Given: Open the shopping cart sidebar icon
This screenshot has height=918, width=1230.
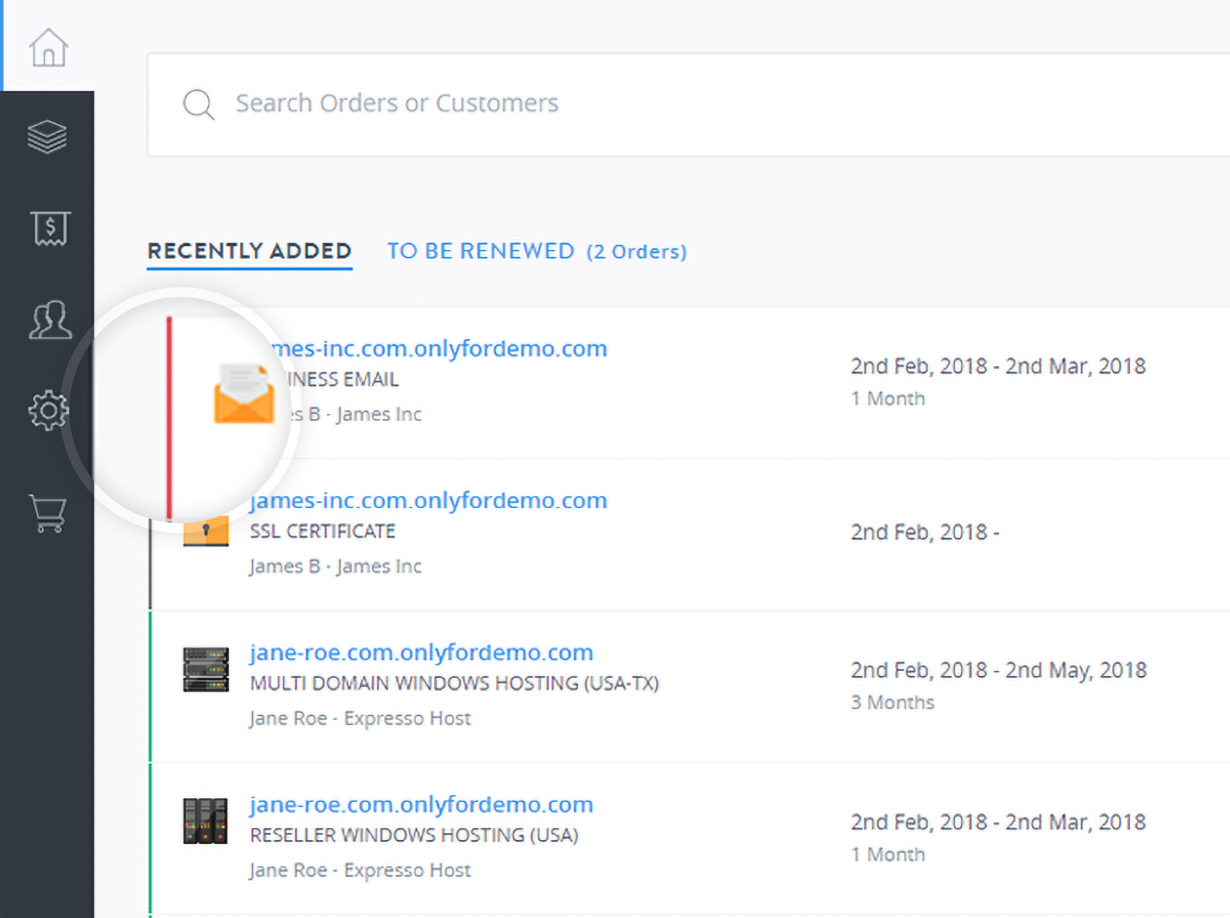Looking at the screenshot, I should coord(48,513).
